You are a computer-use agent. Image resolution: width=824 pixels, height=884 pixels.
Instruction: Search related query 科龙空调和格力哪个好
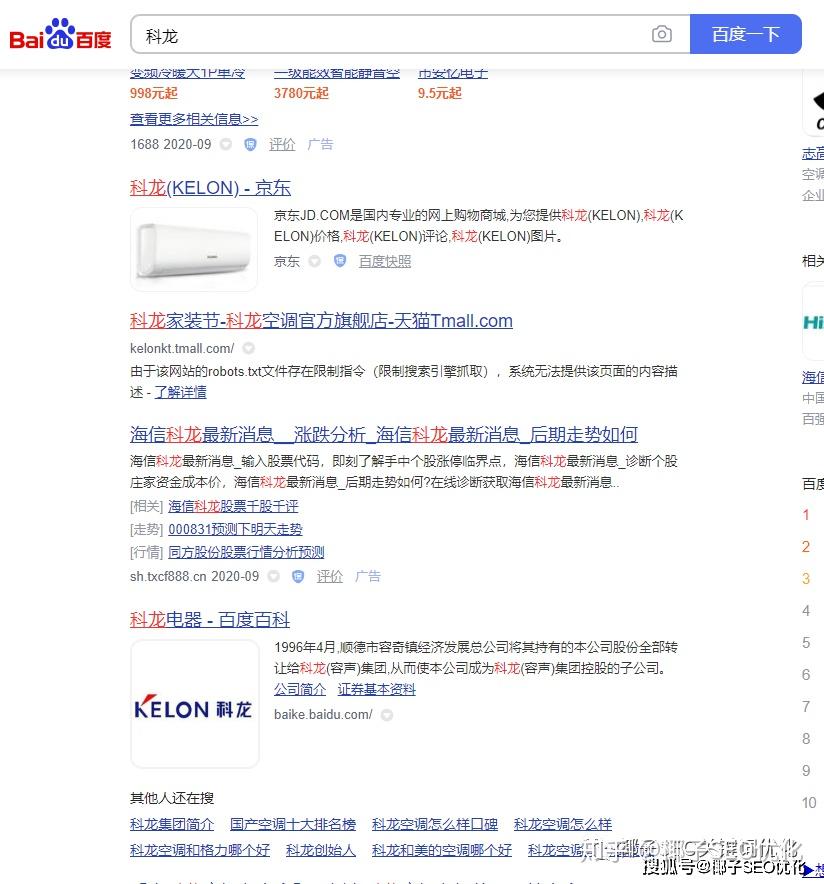click(200, 850)
